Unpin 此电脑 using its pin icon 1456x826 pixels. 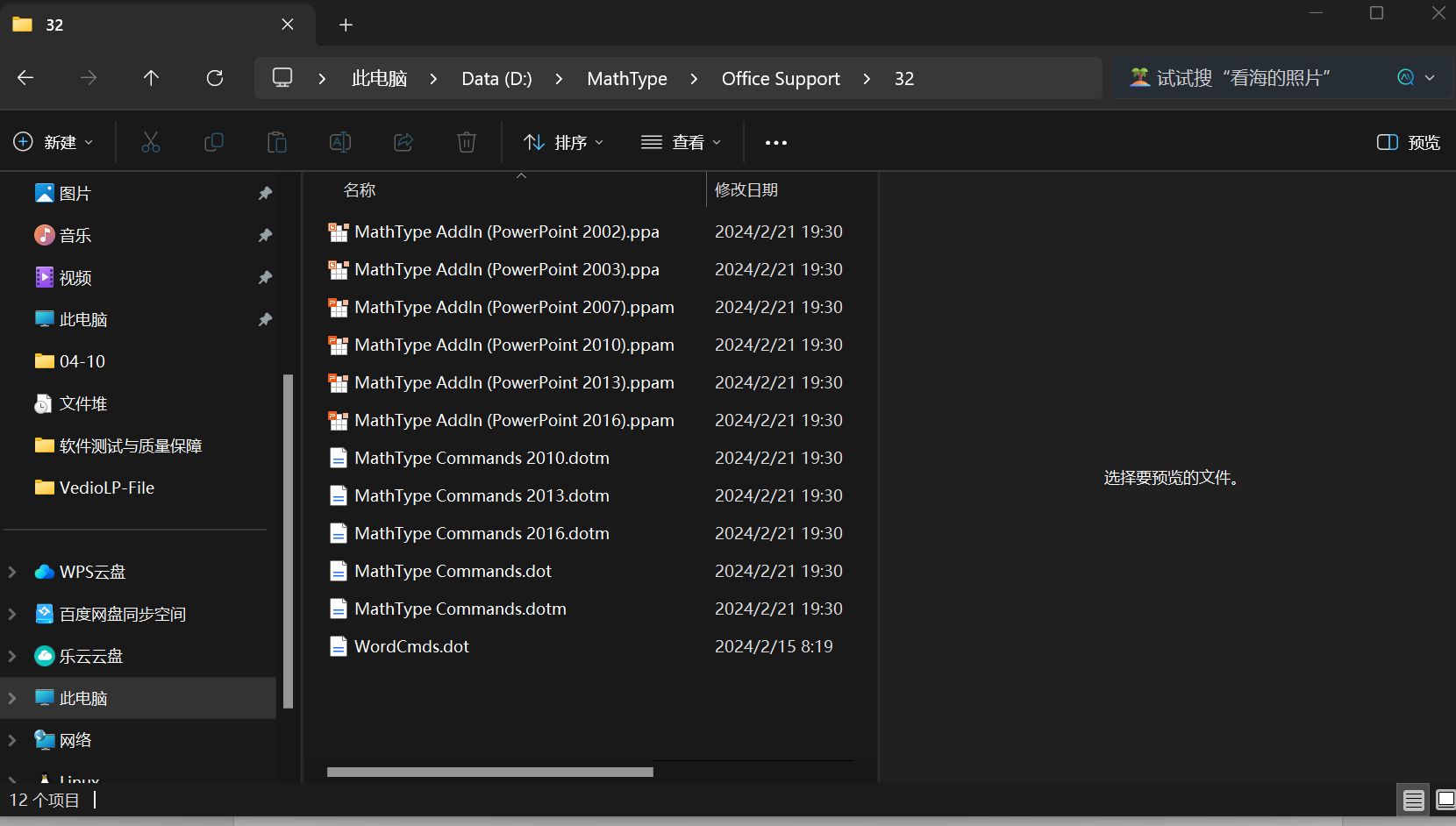coord(265,319)
